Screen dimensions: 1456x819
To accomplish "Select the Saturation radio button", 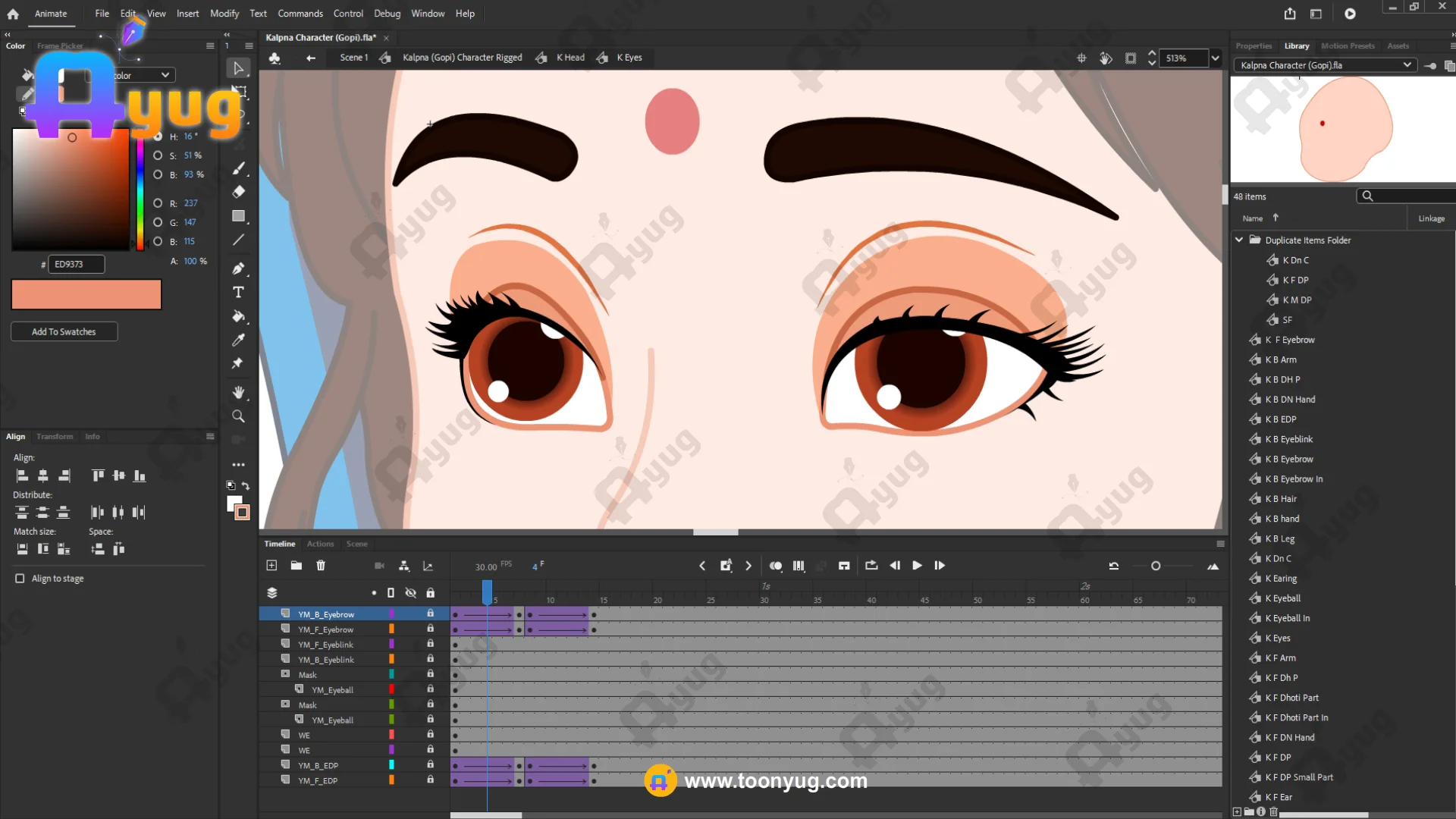I will (158, 155).
